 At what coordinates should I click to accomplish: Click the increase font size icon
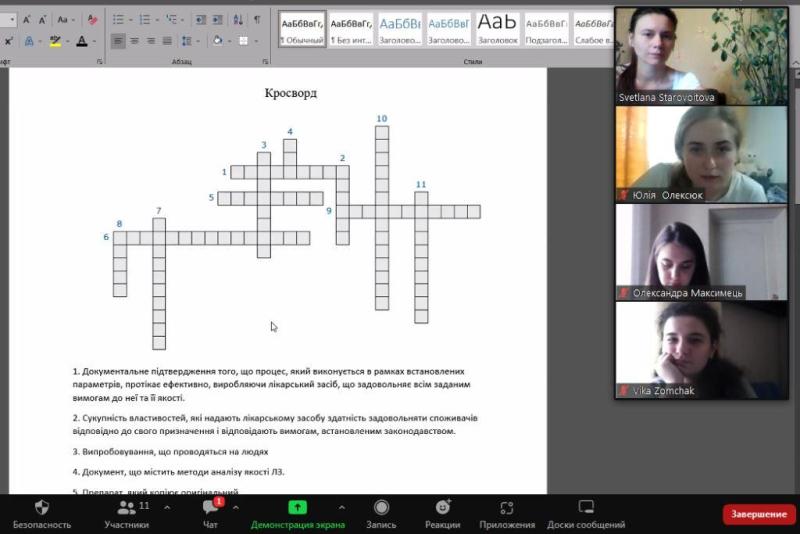[26, 20]
